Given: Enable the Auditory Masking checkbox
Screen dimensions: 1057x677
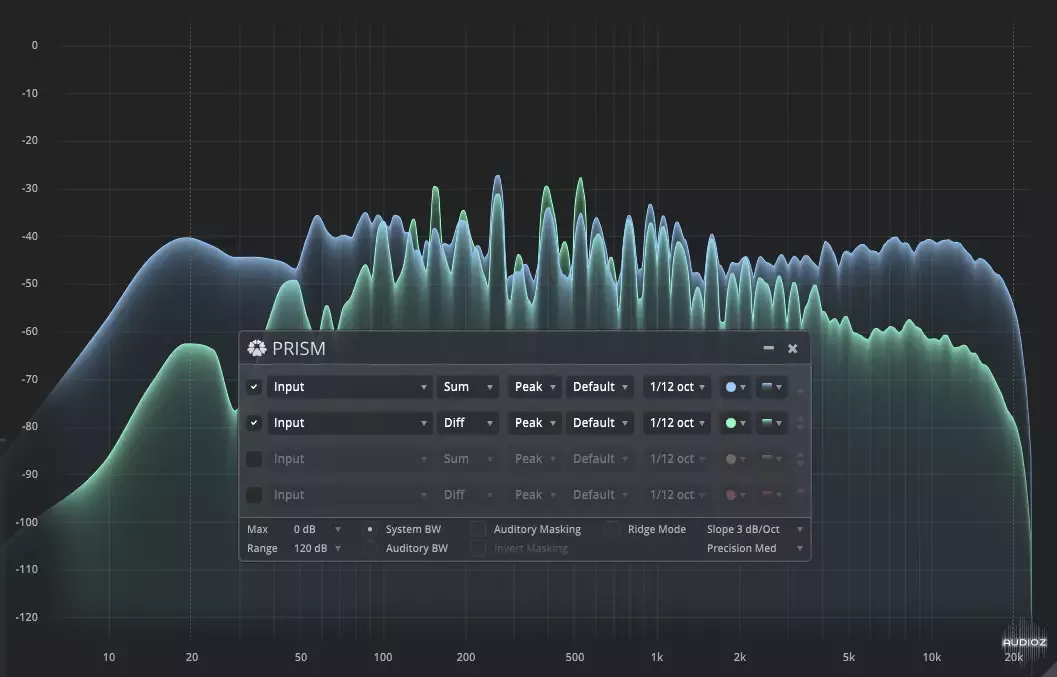Looking at the screenshot, I should point(478,529).
